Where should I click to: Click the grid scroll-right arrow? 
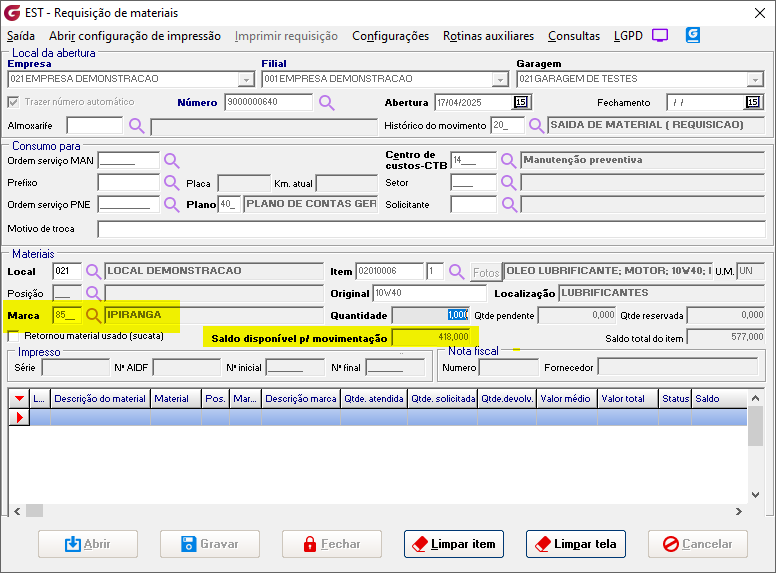738,511
